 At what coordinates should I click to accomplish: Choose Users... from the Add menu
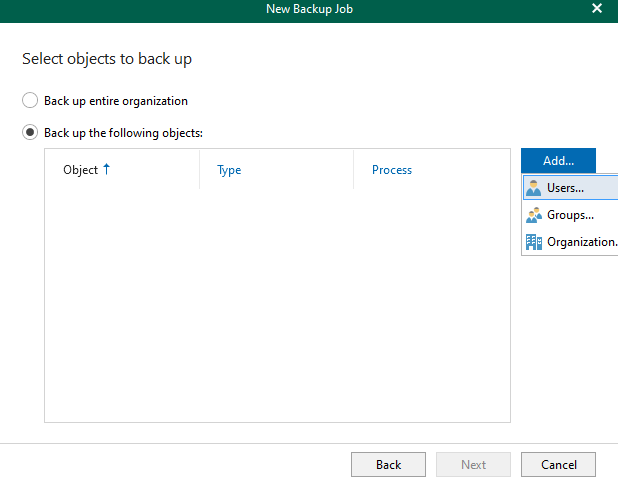(x=570, y=188)
